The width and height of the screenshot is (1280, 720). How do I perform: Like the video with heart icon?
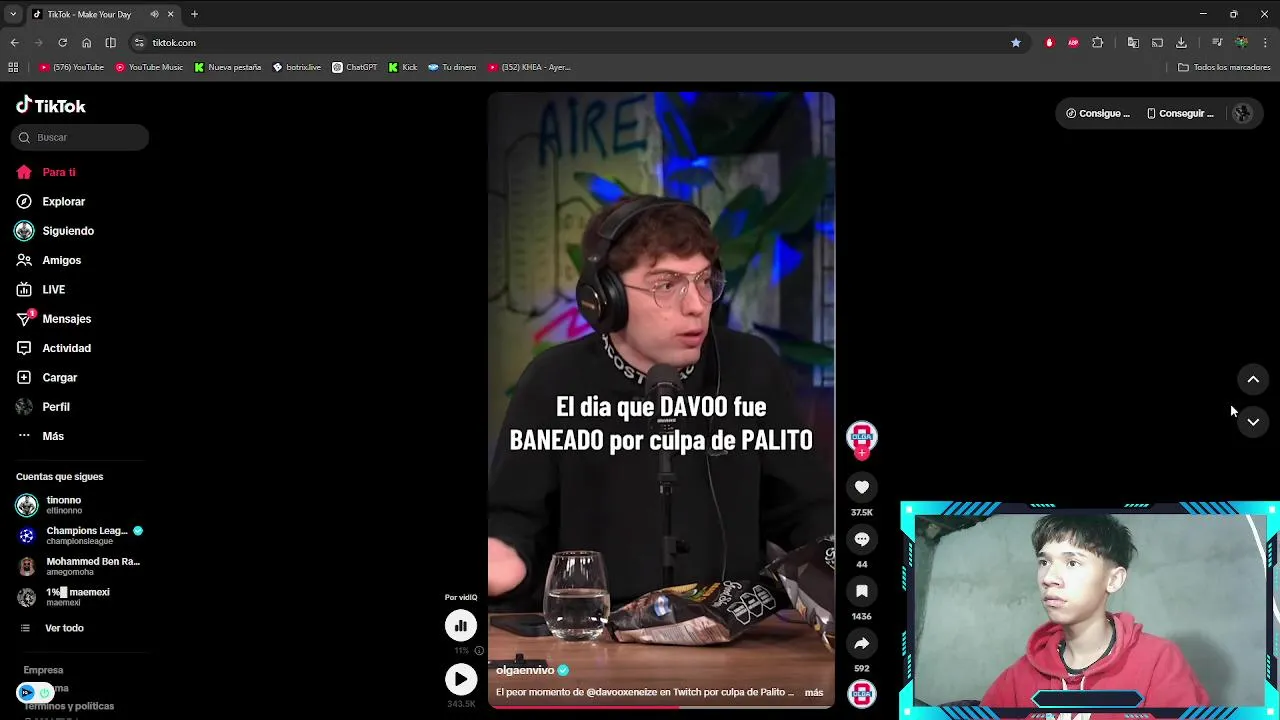pyautogui.click(x=862, y=487)
